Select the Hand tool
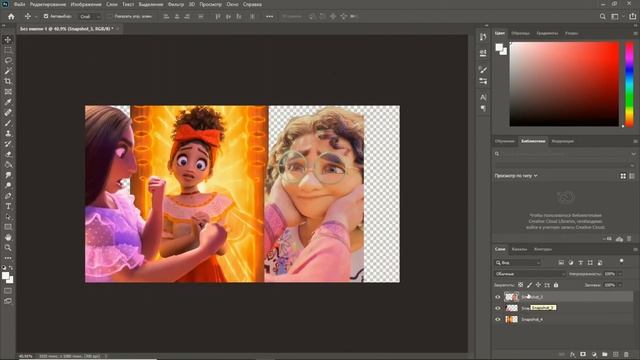The width and height of the screenshot is (640, 360). 8,237
